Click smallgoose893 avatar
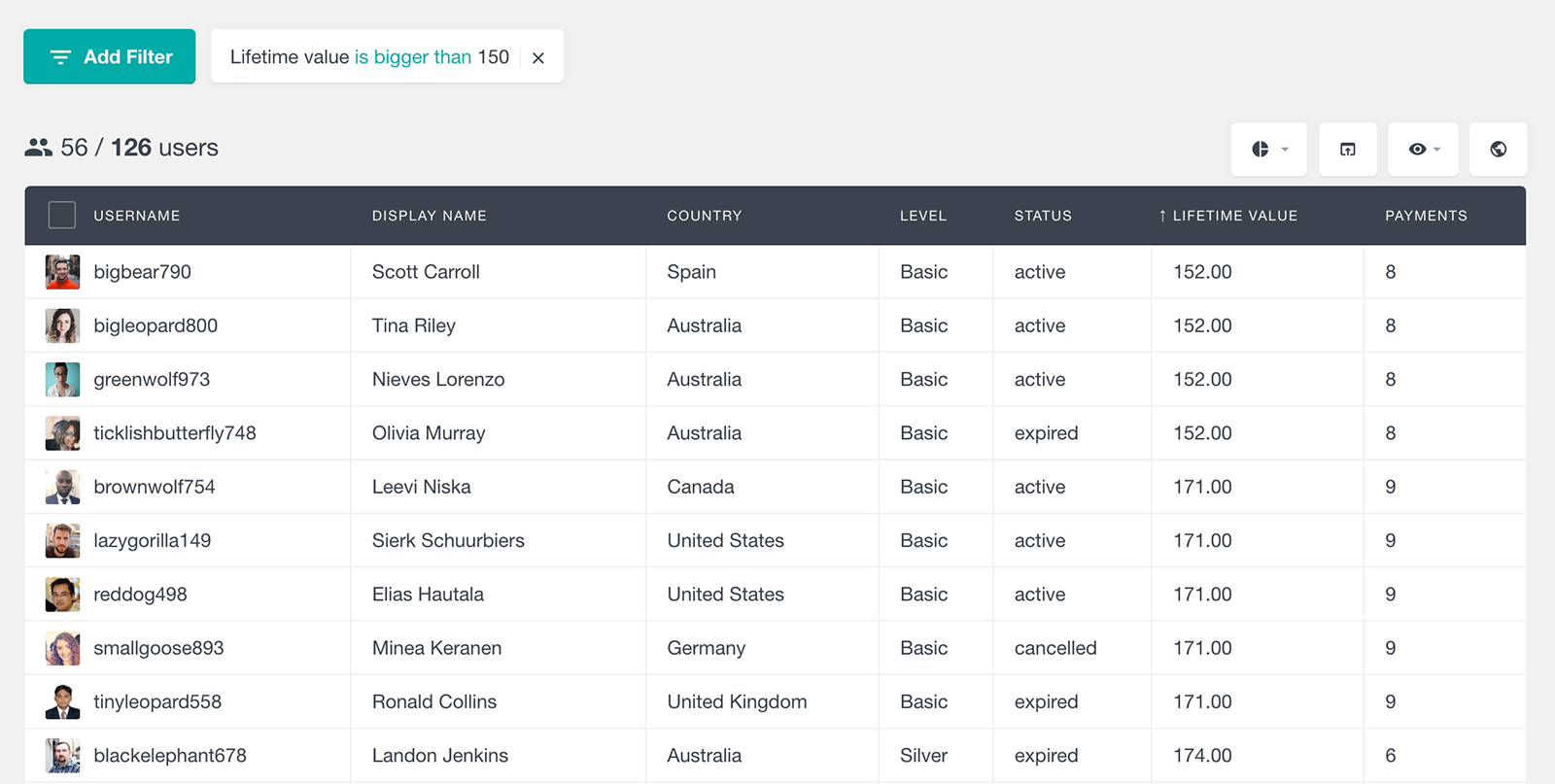Screen dimensions: 1555x784 [x=62, y=648]
